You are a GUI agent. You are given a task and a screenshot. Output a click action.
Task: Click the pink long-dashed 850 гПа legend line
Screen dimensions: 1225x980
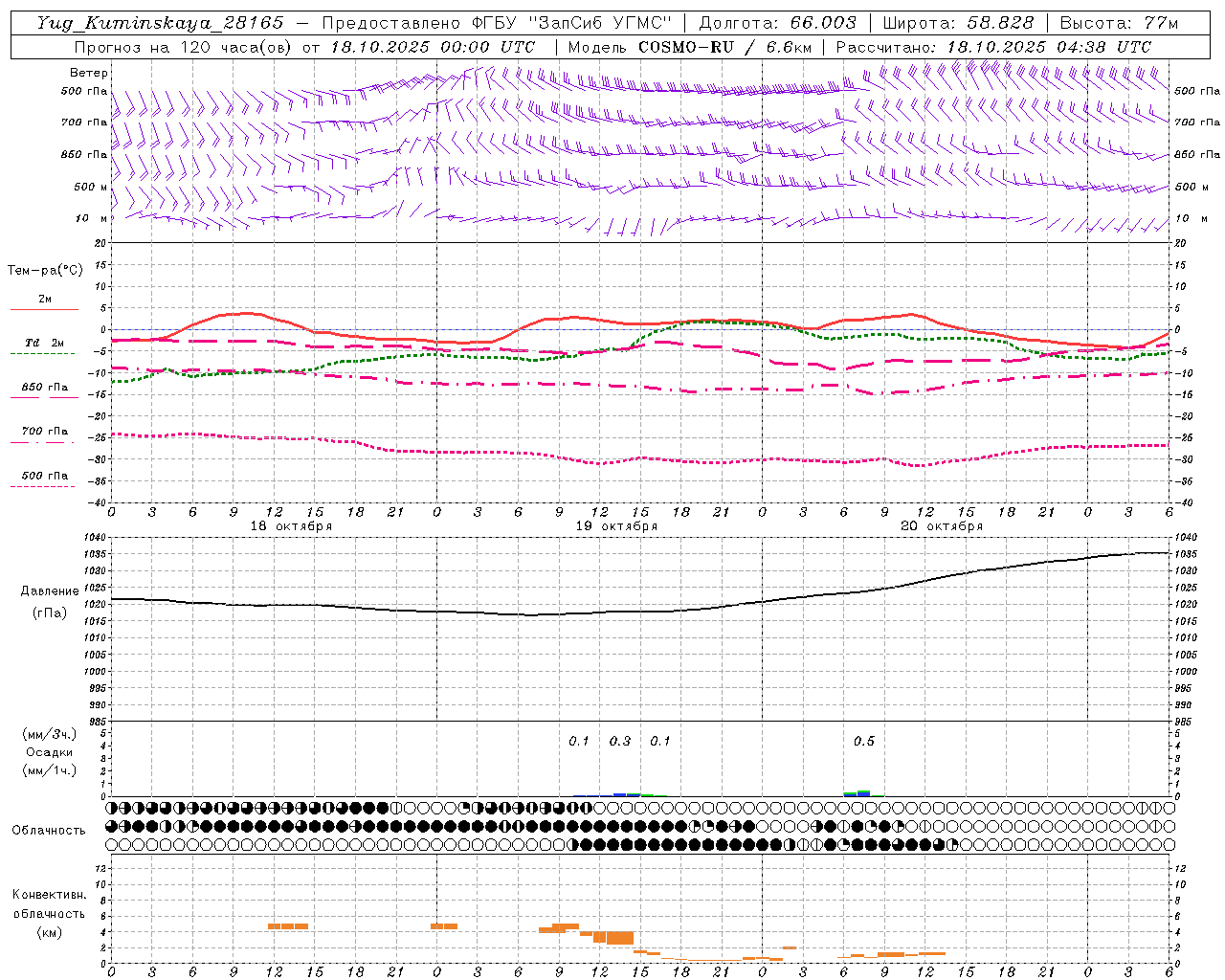(x=44, y=398)
